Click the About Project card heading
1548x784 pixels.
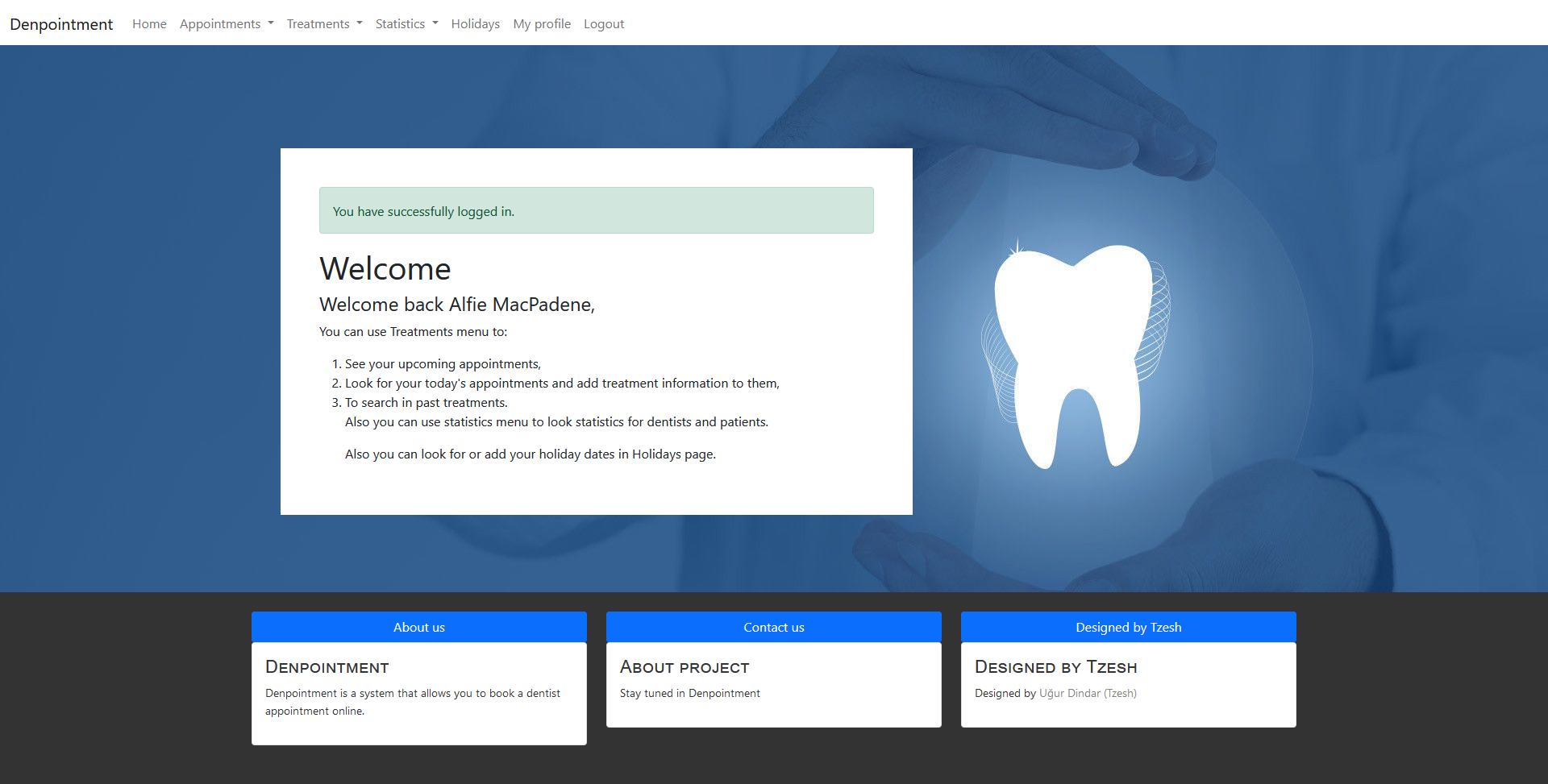click(685, 667)
